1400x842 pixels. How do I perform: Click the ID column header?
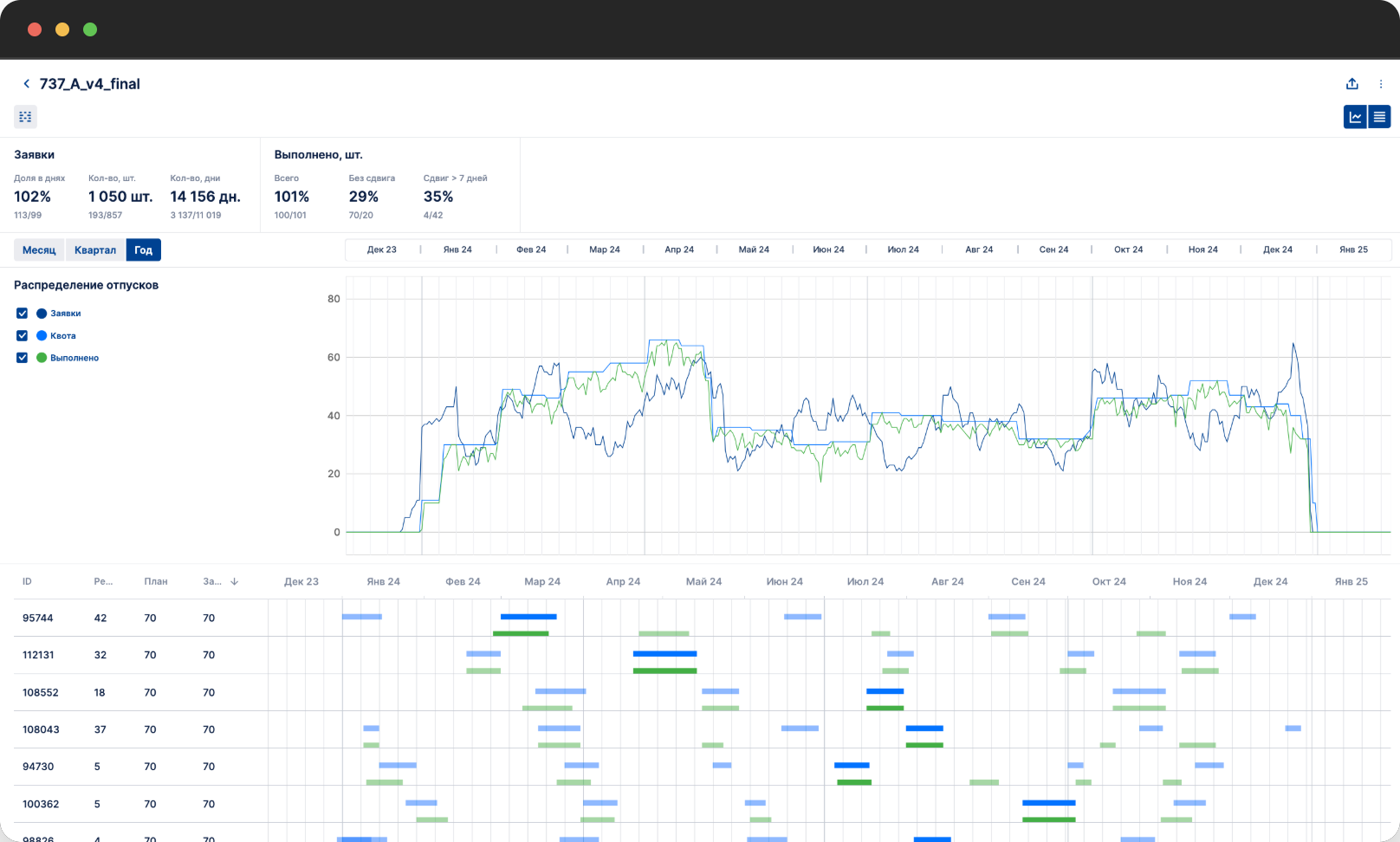point(27,581)
